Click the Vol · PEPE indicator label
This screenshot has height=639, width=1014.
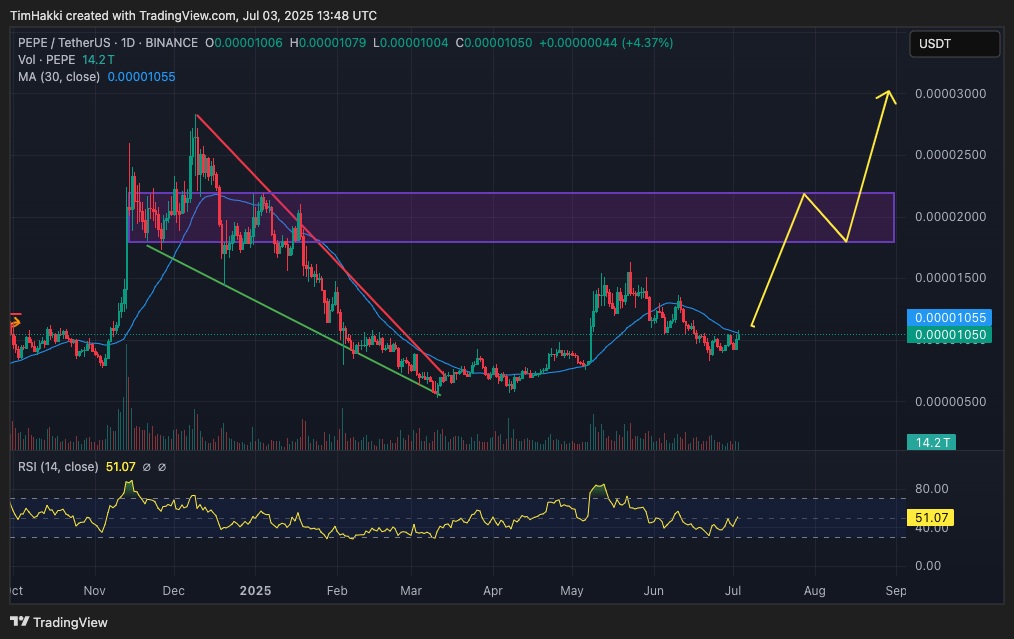[x=47, y=60]
